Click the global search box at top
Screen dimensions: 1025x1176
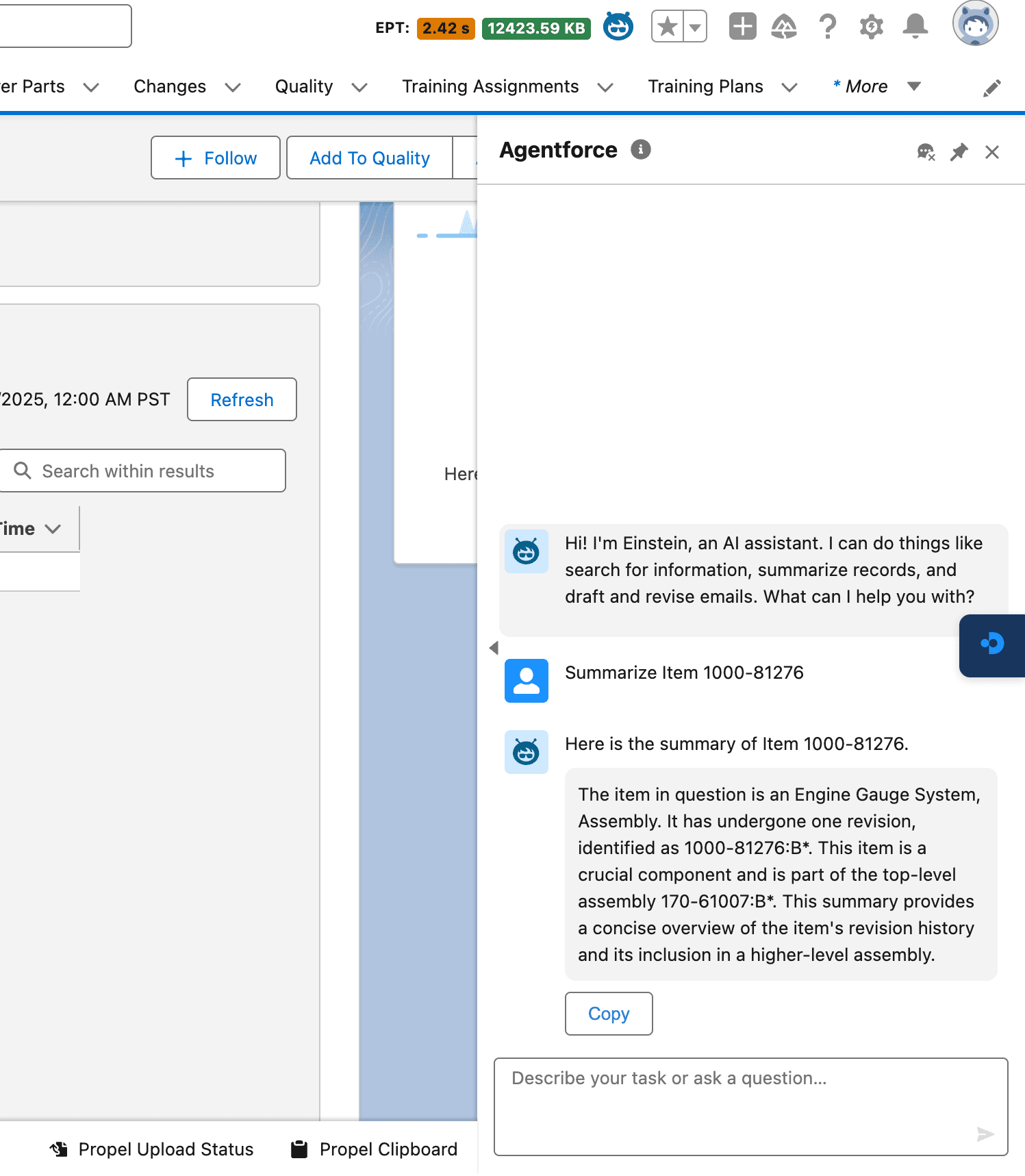click(65, 26)
